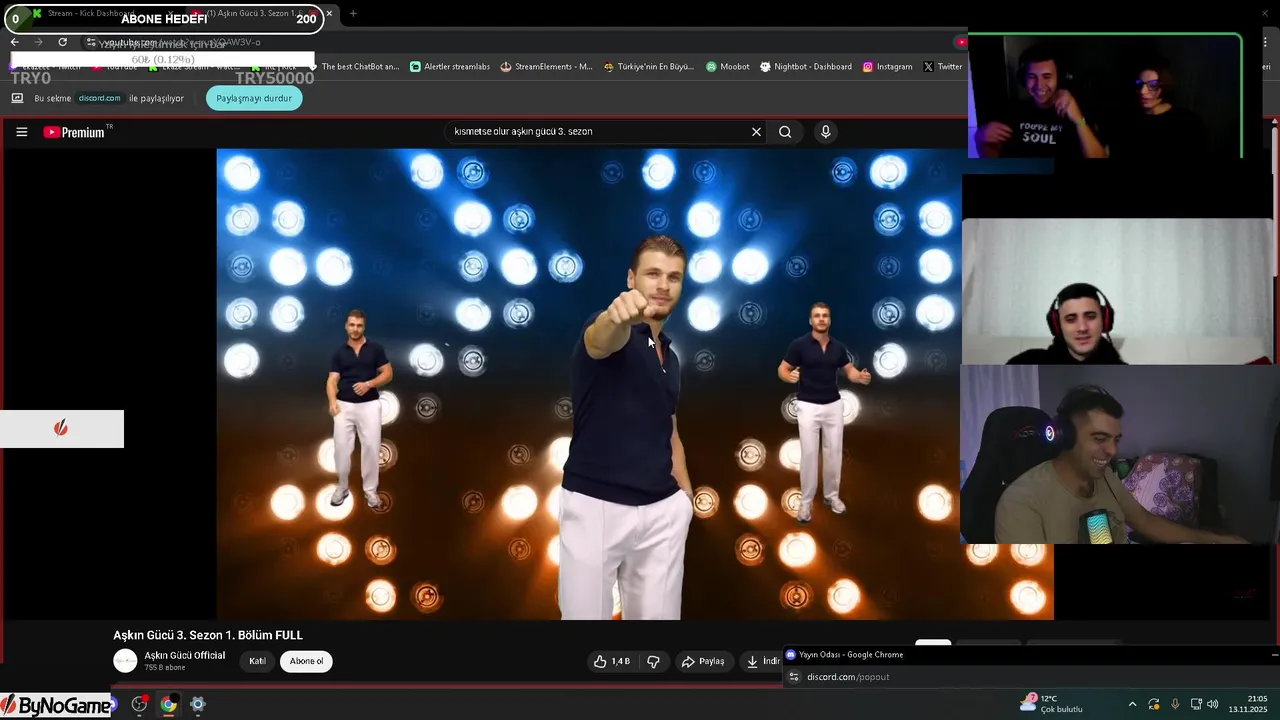Open network display tray icon
The height and width of the screenshot is (720, 1280).
coord(1196,704)
